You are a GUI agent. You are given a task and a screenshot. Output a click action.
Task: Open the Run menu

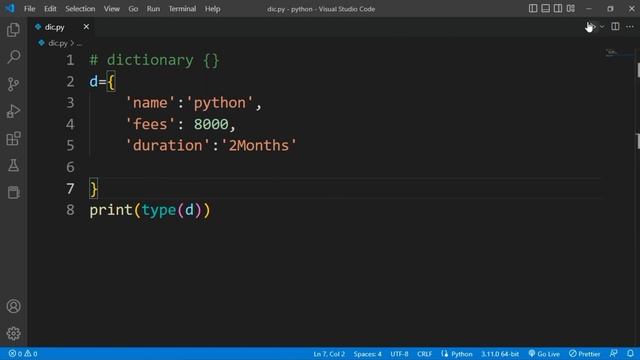pyautogui.click(x=153, y=9)
